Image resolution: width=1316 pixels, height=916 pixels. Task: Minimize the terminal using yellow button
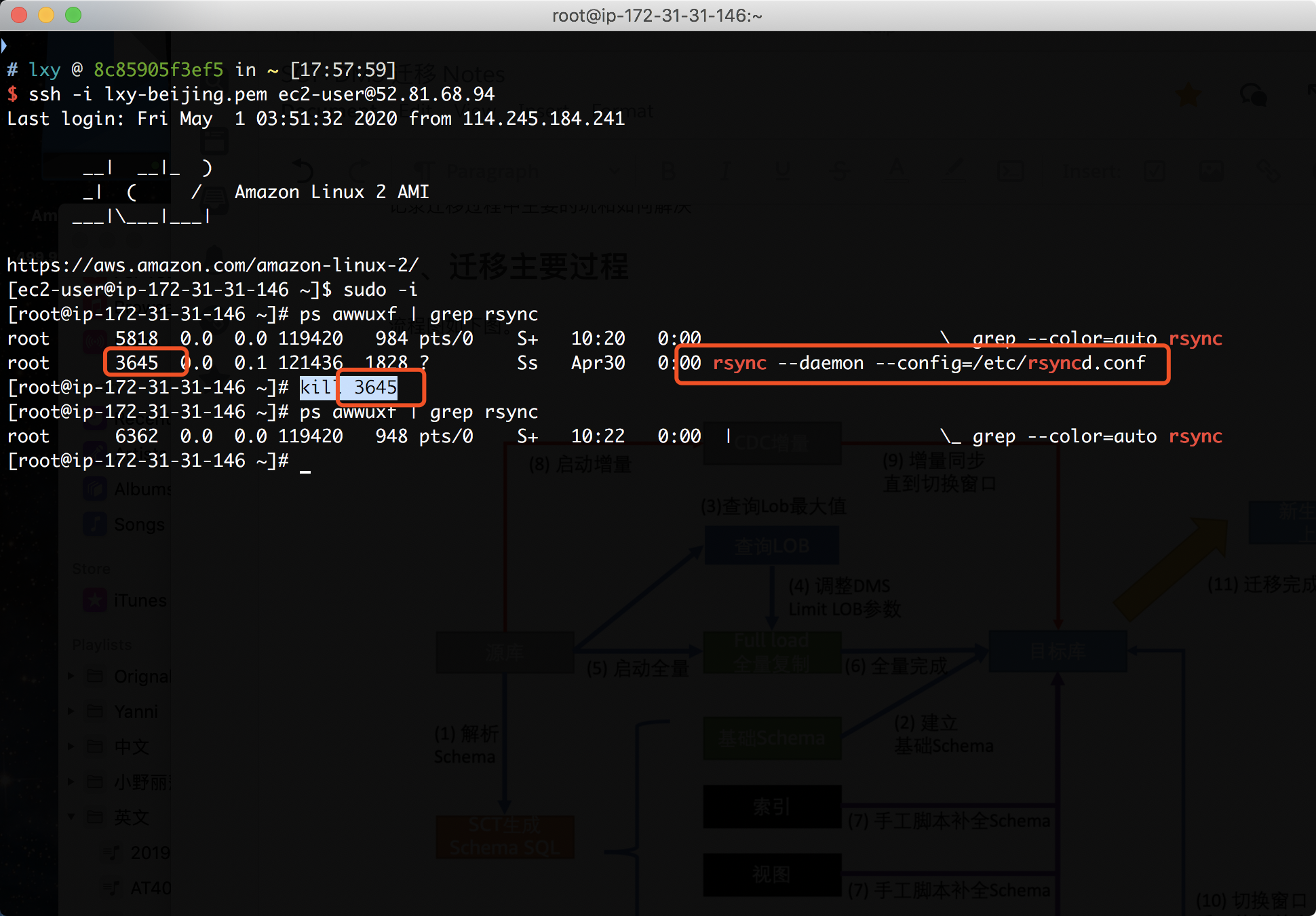pyautogui.click(x=46, y=15)
